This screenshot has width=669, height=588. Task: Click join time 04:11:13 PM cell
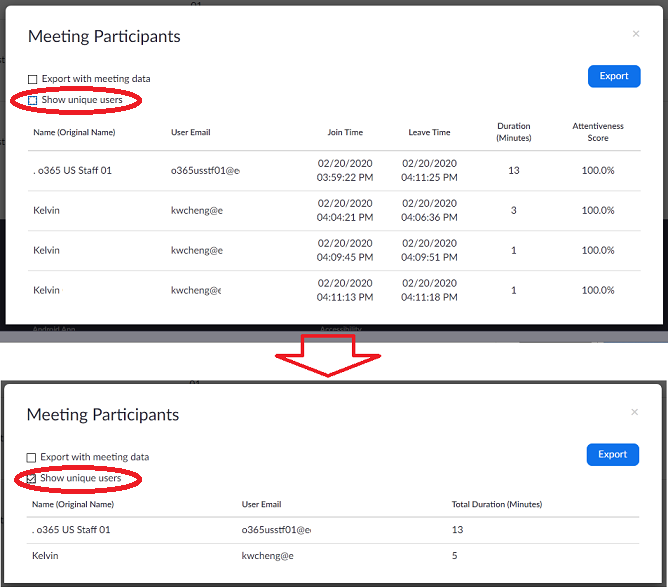(345, 291)
